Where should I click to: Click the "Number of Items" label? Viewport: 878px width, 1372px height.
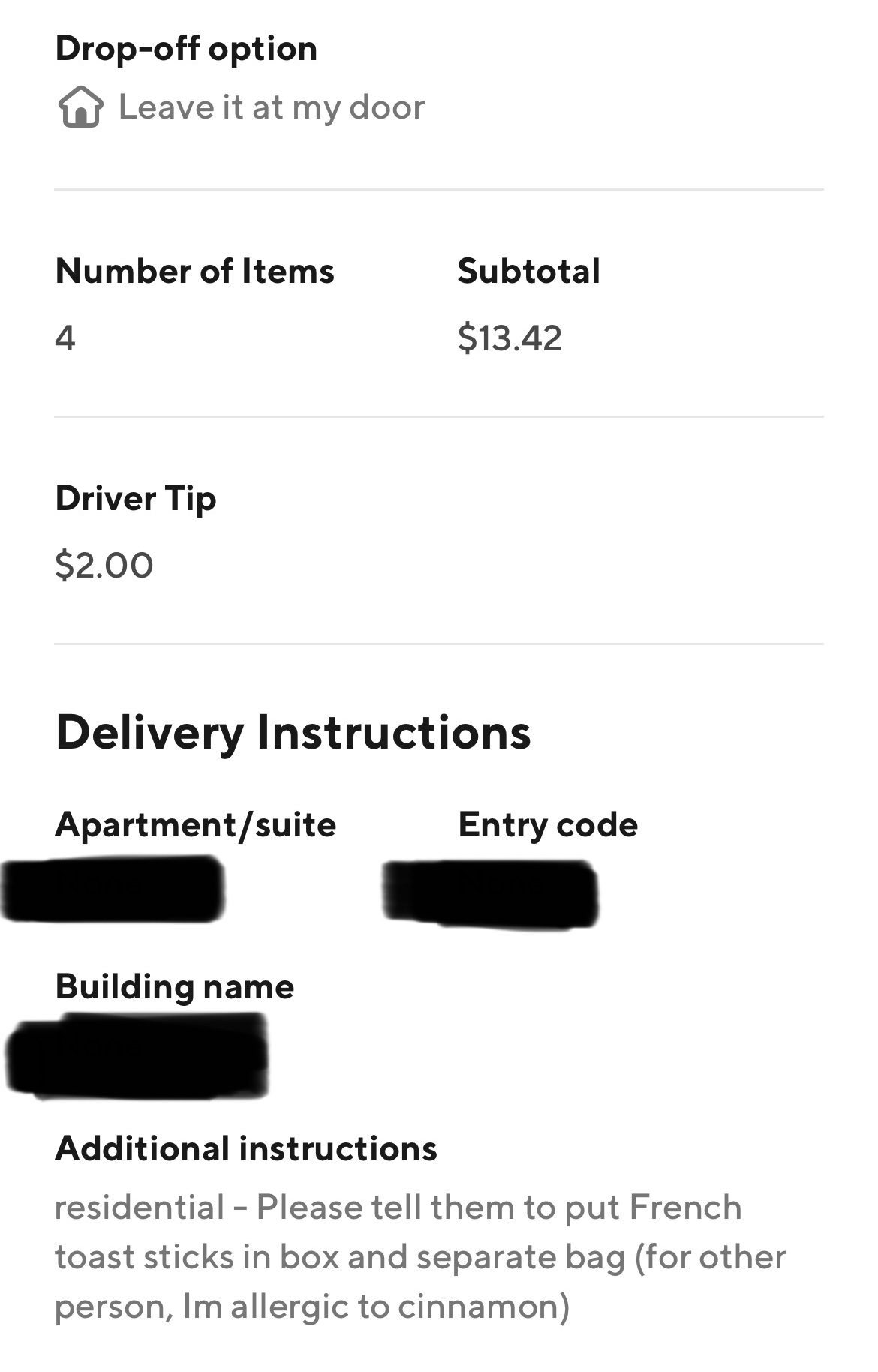coord(194,271)
